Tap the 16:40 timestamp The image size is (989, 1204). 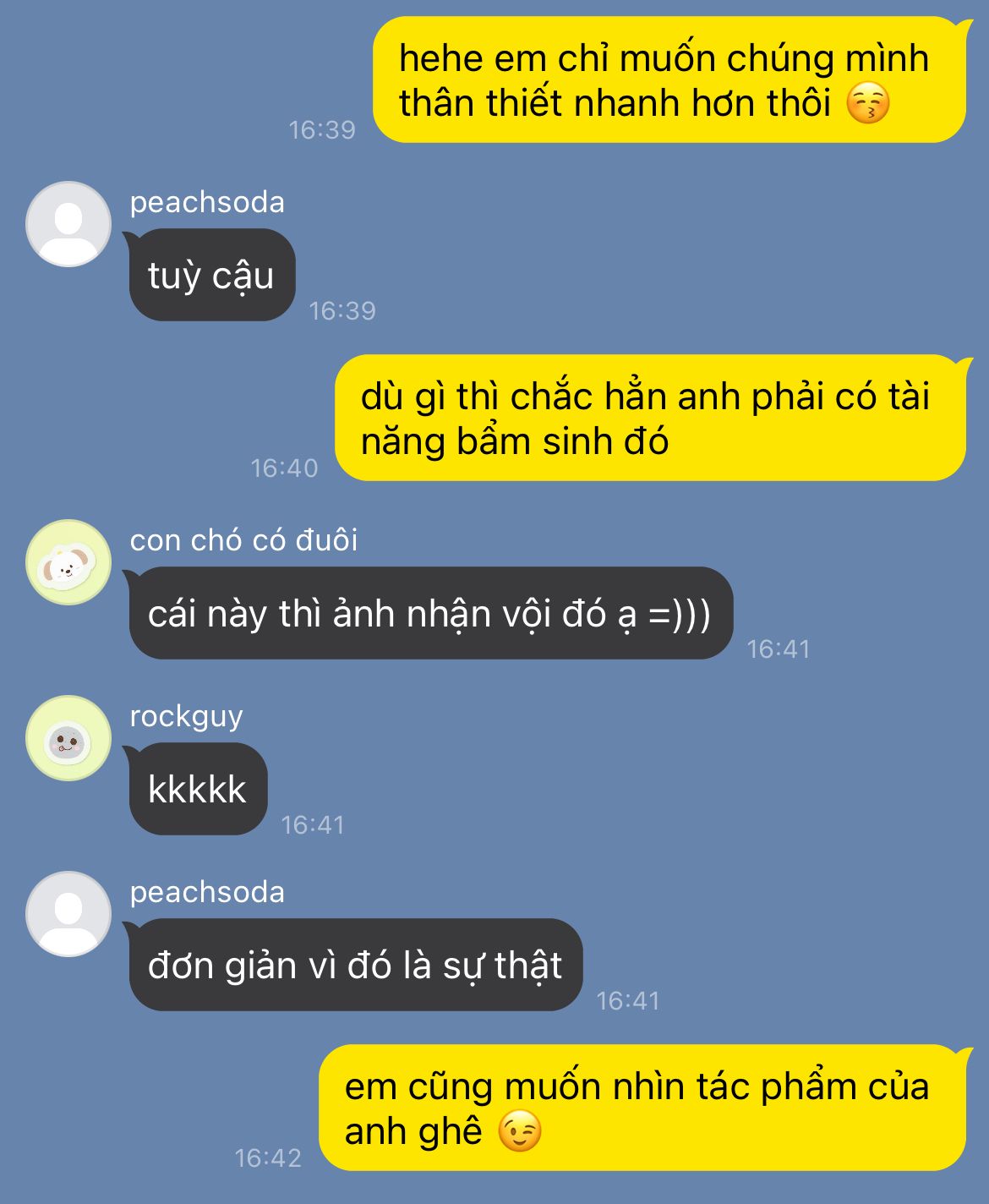click(x=285, y=468)
